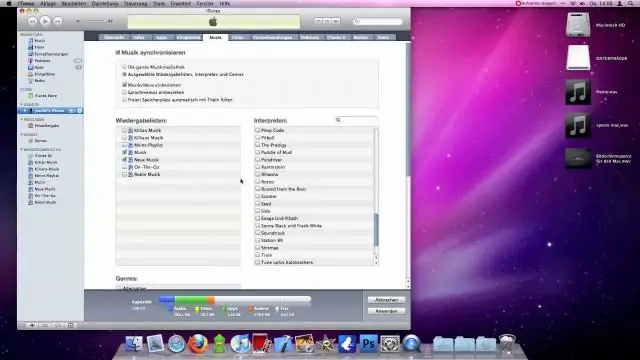Click the add playlist plus button
The height and width of the screenshot is (360, 640).
coord(31,325)
